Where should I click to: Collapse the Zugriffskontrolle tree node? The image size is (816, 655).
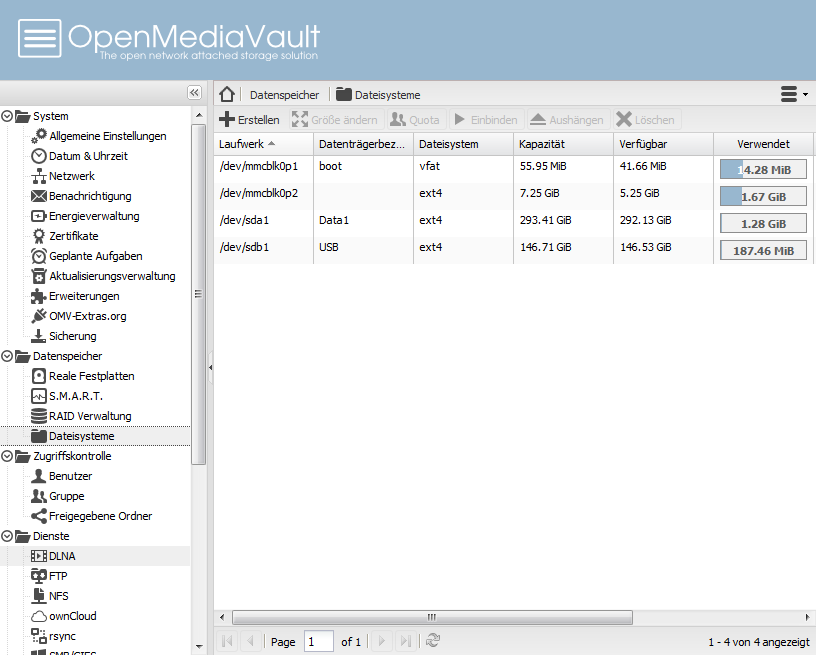[x=7, y=456]
